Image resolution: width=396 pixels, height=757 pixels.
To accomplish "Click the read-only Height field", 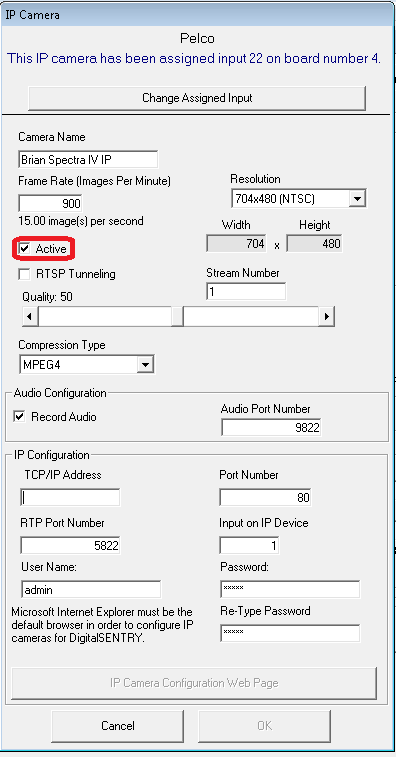I will tap(314, 244).
